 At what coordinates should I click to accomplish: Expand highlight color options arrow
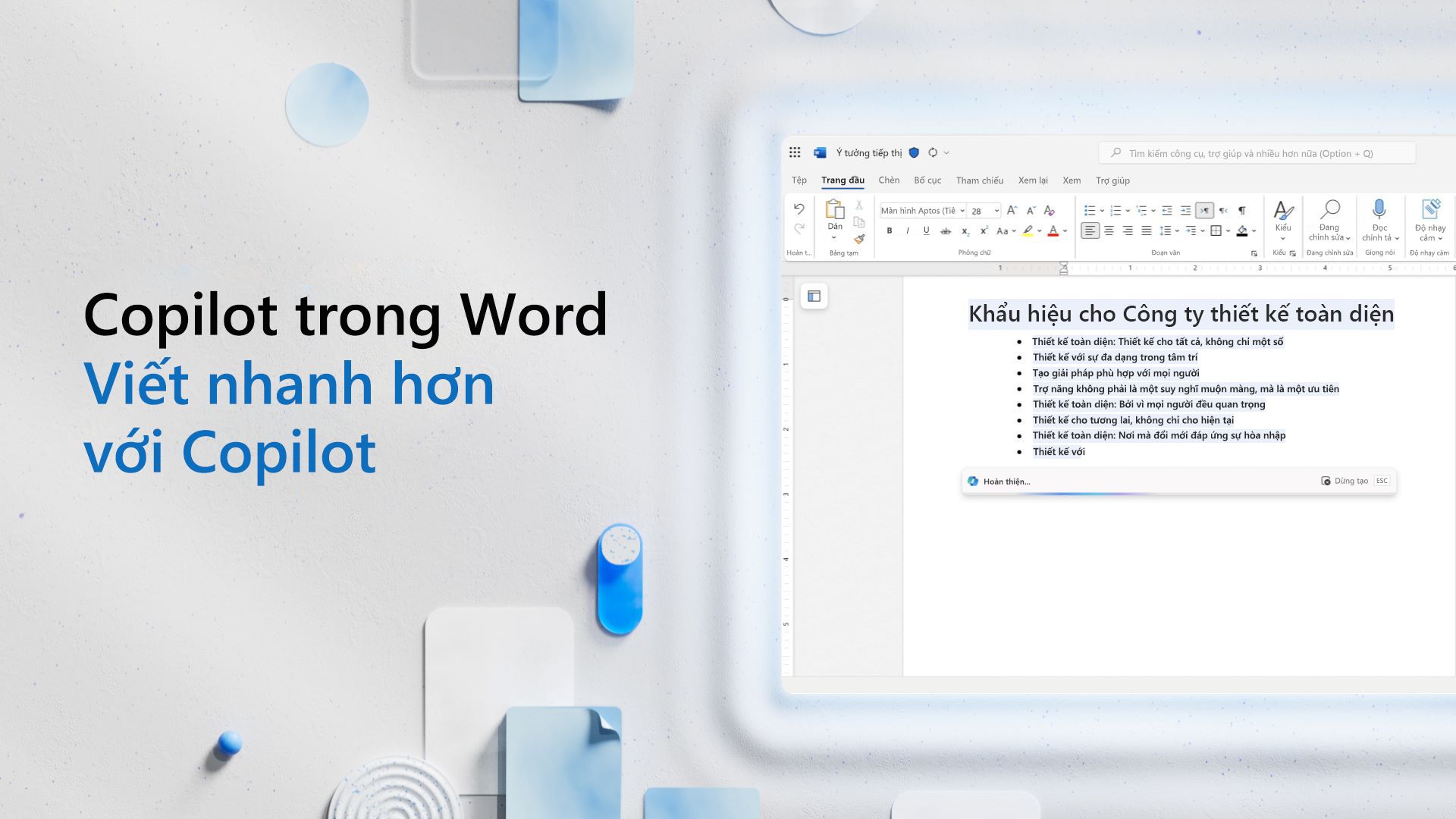(1039, 231)
